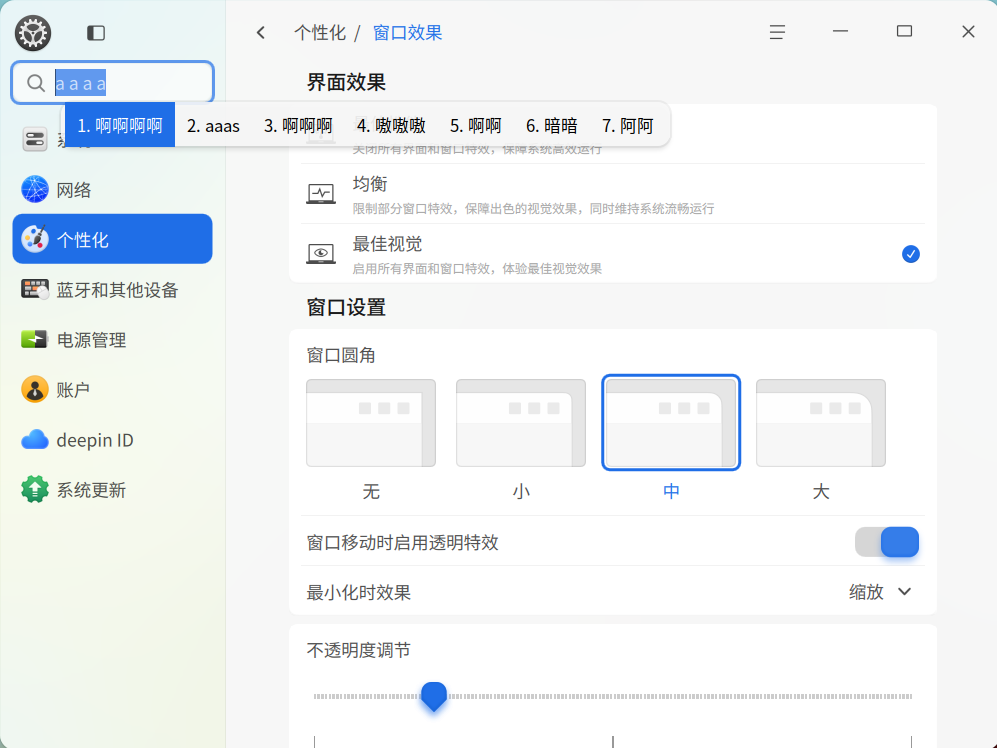997x748 pixels.
Task: Open the hamburger main menu
Action: click(x=777, y=32)
